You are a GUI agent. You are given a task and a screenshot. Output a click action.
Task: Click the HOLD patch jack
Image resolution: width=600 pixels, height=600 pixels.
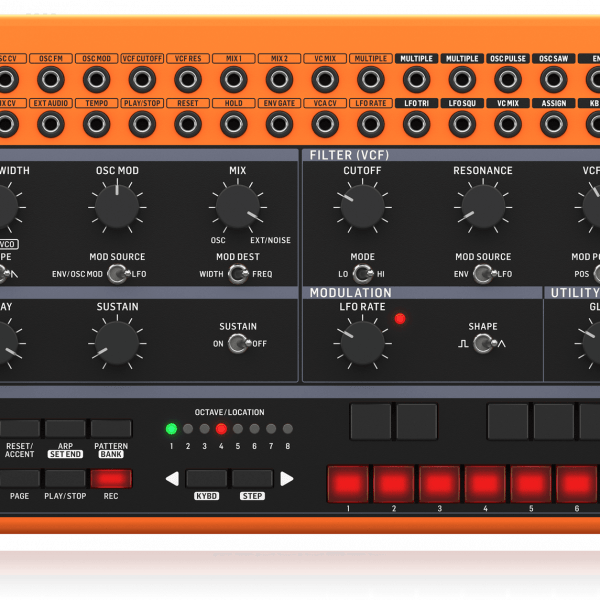coord(233,123)
